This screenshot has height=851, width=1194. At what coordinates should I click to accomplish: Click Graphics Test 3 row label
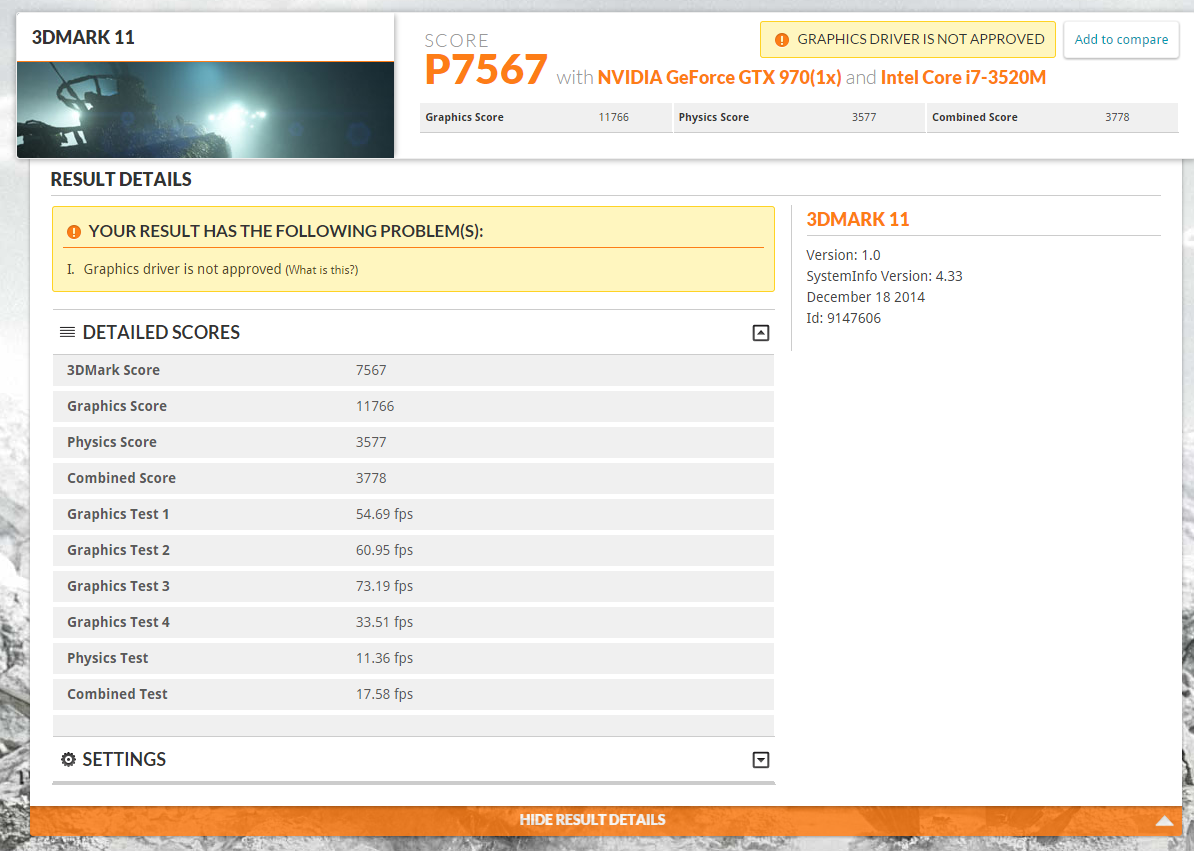click(118, 586)
